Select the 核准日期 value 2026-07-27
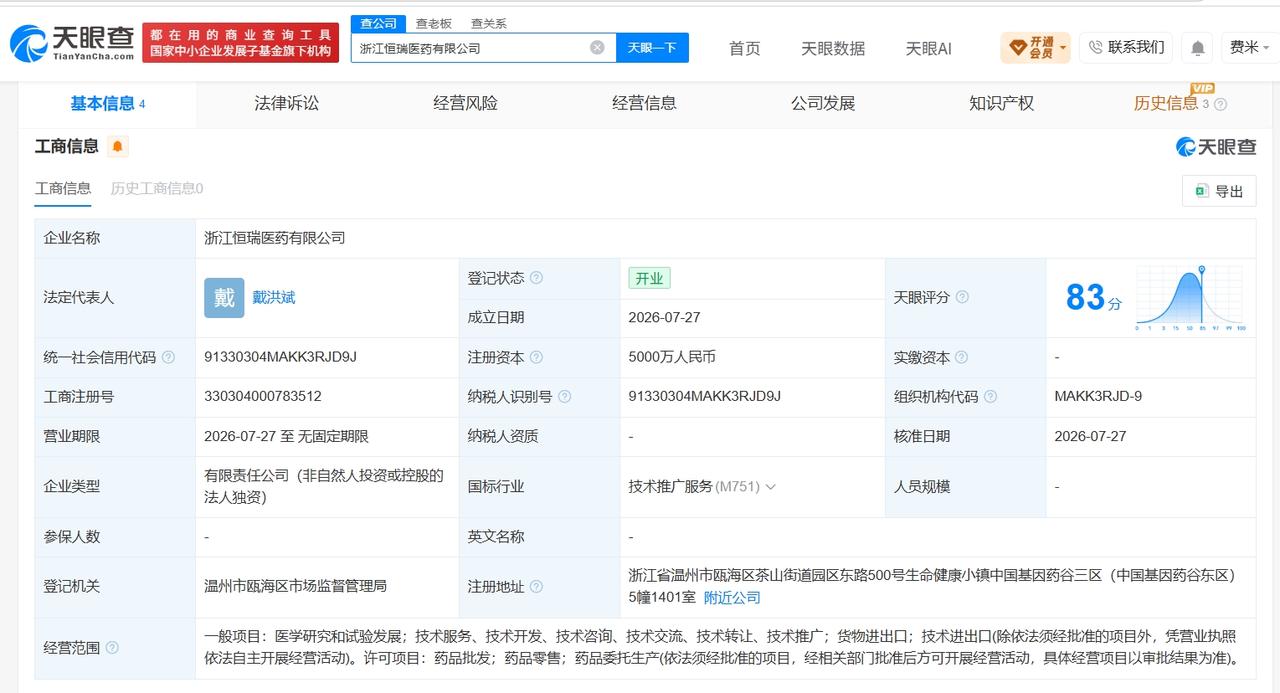This screenshot has height=693, width=1280. 1090,437
